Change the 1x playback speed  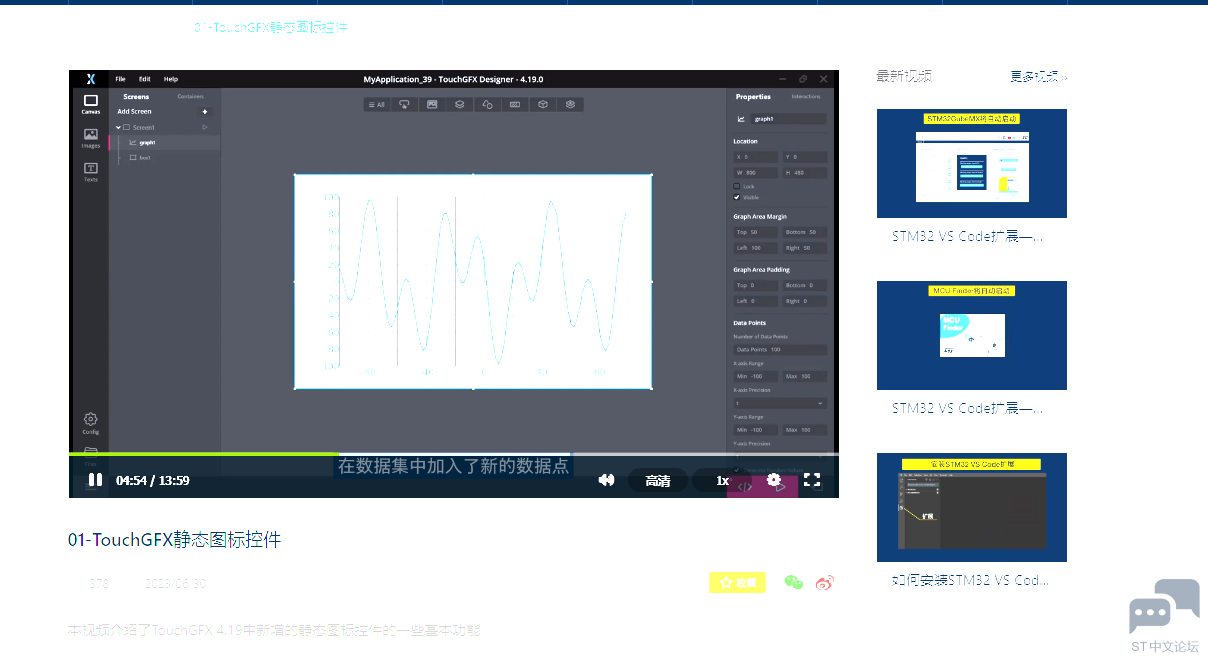(x=722, y=481)
